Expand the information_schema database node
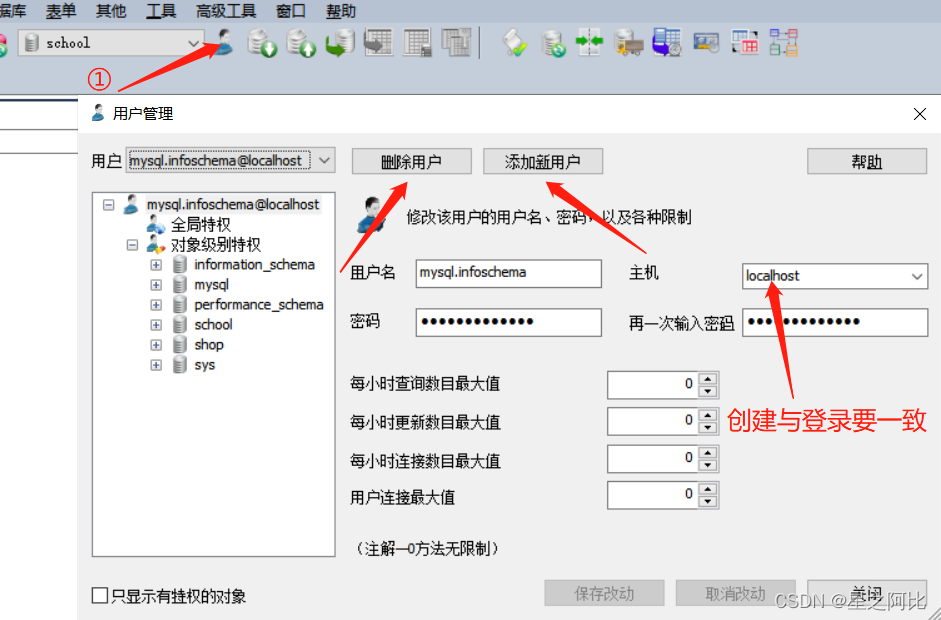Image resolution: width=941 pixels, height=620 pixels. click(156, 265)
